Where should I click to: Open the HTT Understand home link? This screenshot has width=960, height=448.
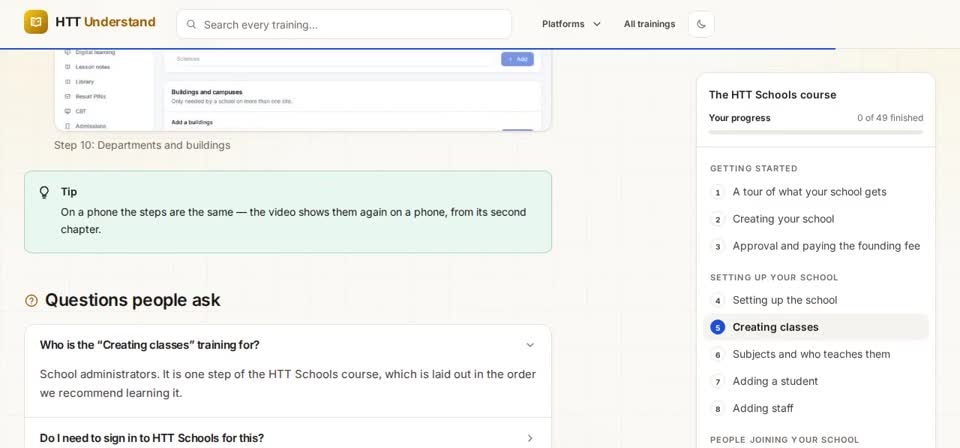point(90,22)
